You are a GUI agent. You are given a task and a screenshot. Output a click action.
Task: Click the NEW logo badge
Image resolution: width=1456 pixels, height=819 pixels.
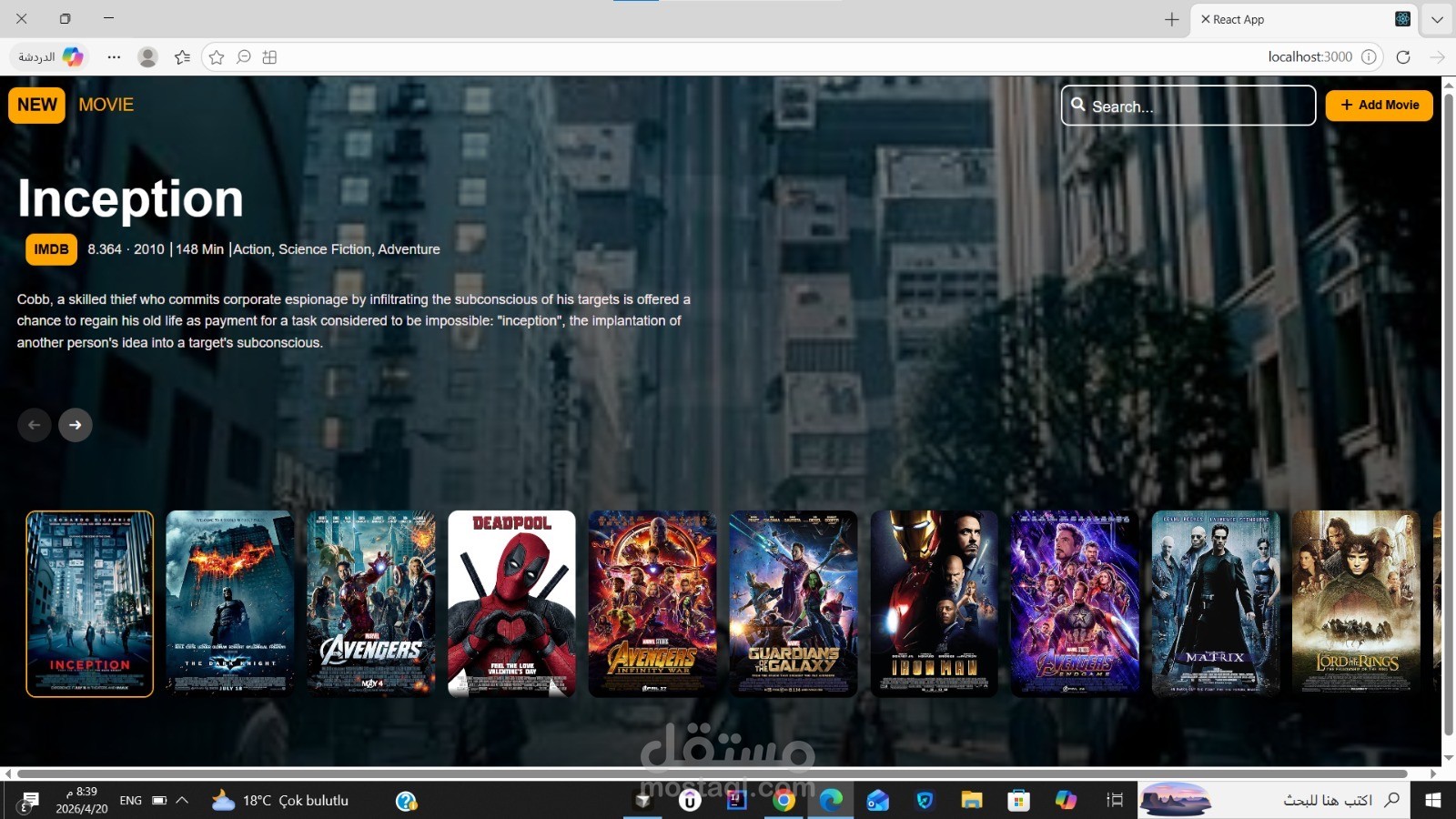click(x=36, y=105)
